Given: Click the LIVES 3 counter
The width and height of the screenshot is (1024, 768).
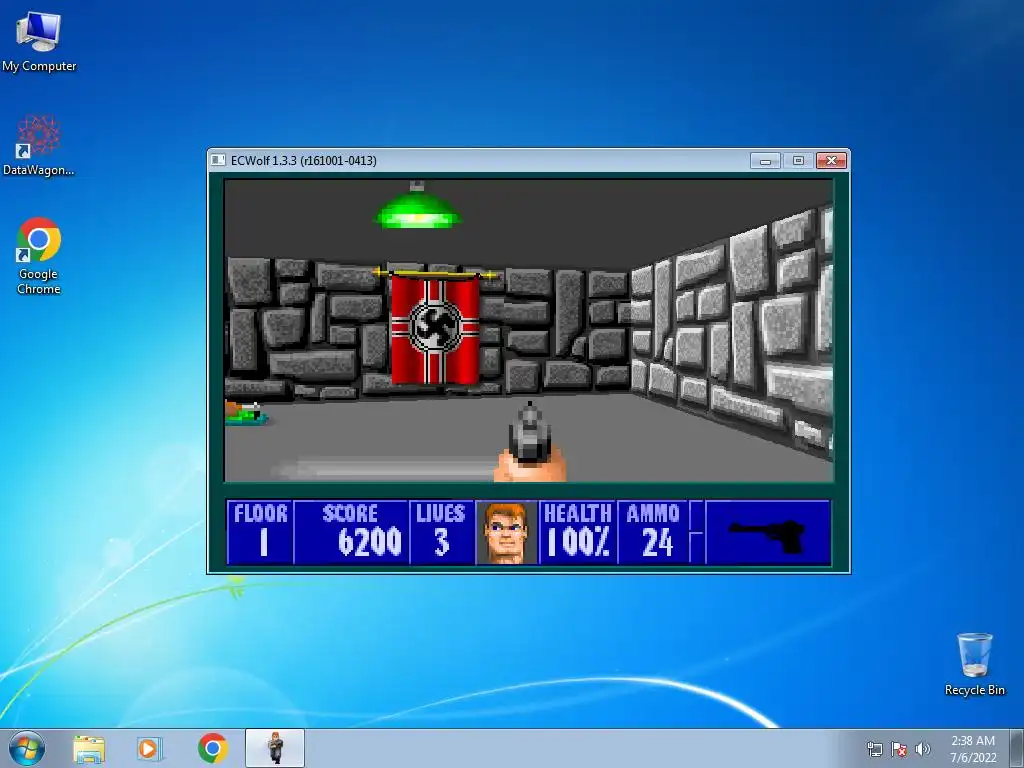Looking at the screenshot, I should pos(441,532).
